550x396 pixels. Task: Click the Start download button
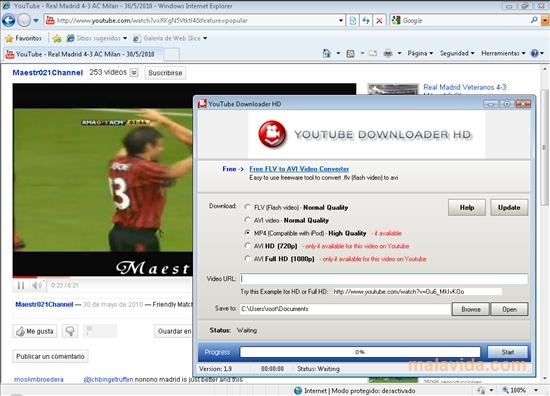[x=508, y=352]
